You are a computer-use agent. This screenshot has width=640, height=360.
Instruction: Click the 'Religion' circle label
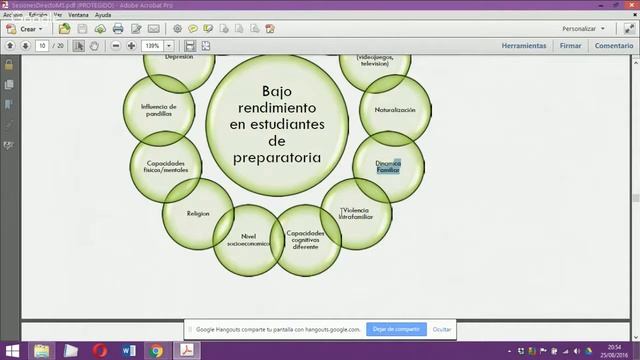coord(198,213)
